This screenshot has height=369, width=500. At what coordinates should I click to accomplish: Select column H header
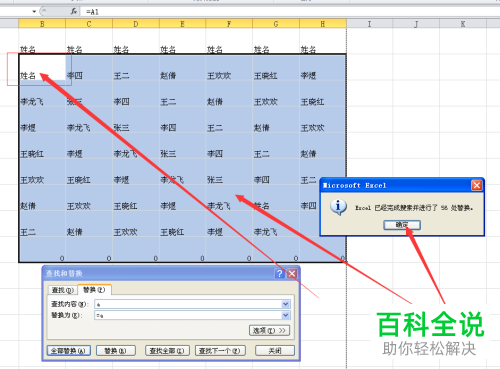(x=323, y=24)
